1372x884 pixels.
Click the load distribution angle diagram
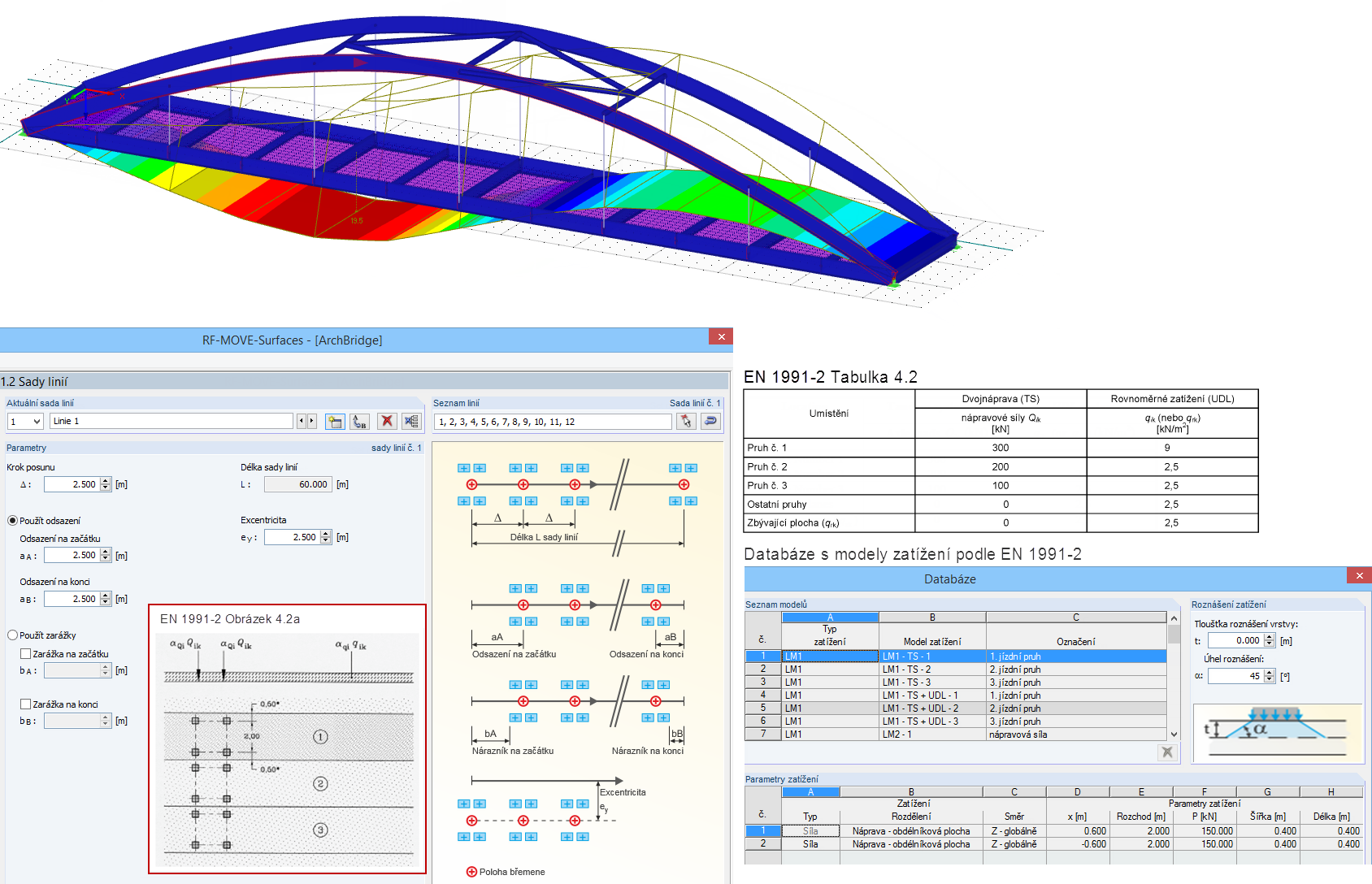pyautogui.click(x=1278, y=733)
